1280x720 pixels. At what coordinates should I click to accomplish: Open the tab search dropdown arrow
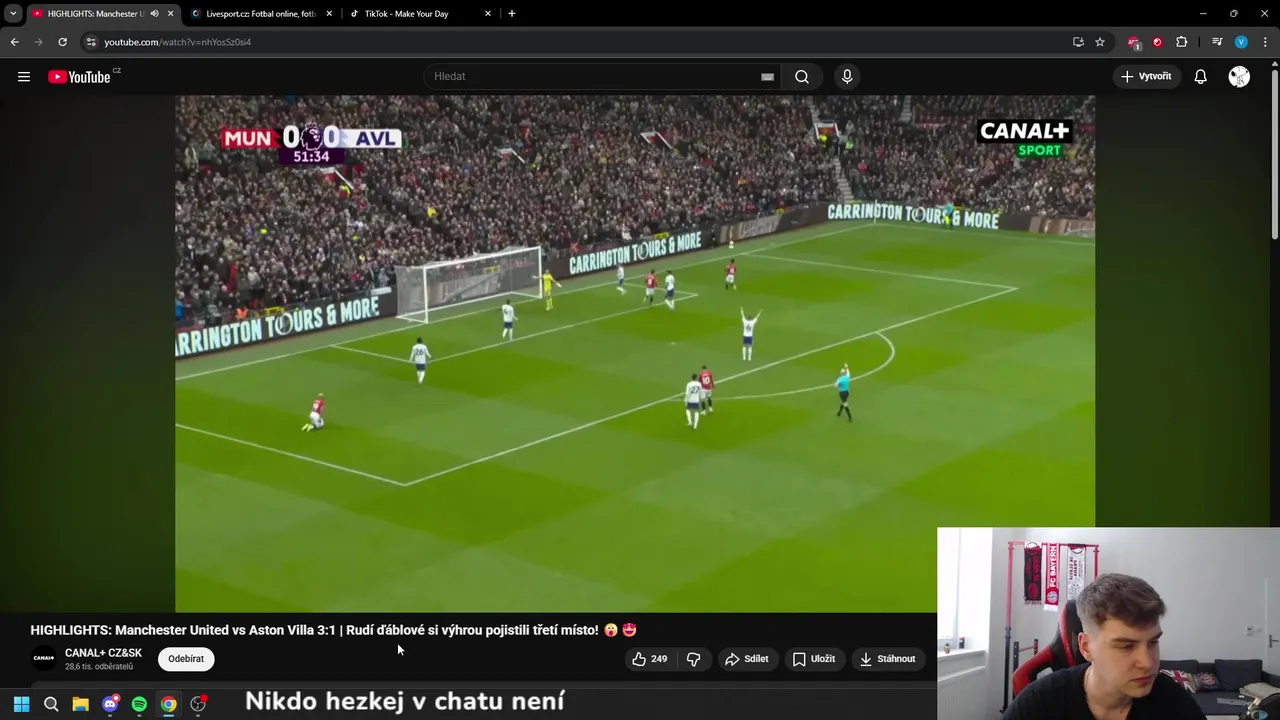[13, 13]
